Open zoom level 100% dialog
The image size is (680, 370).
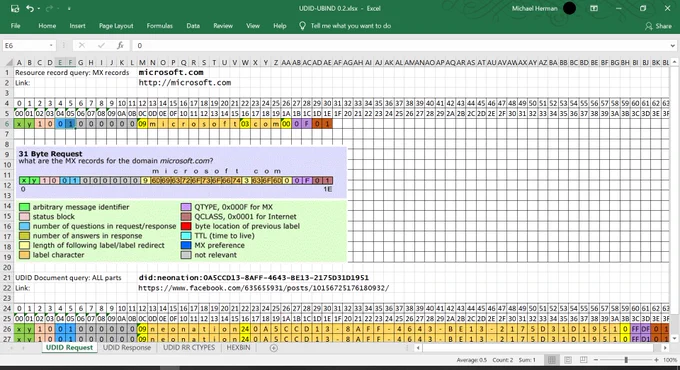(x=670, y=360)
